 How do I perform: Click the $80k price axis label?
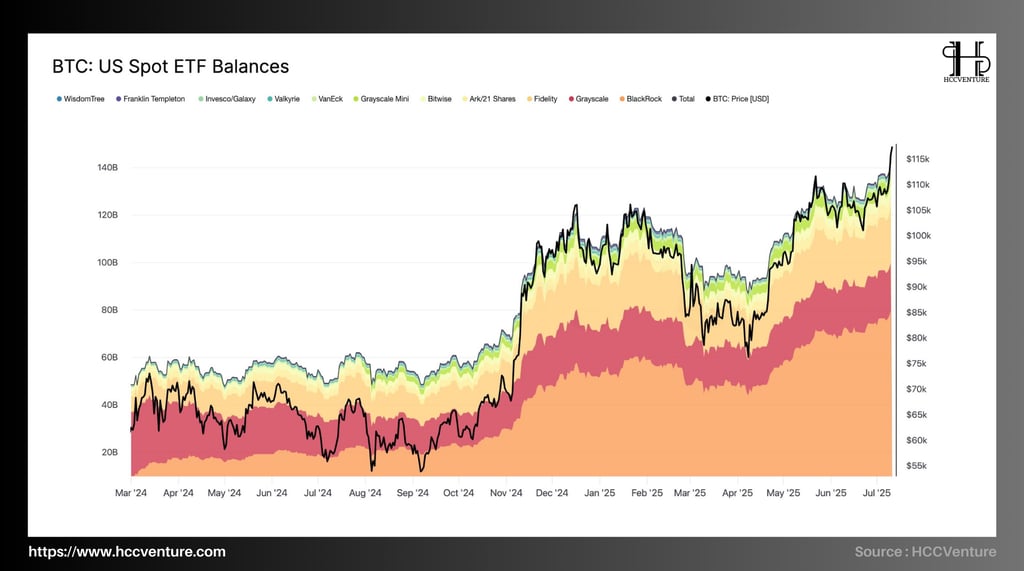click(916, 338)
